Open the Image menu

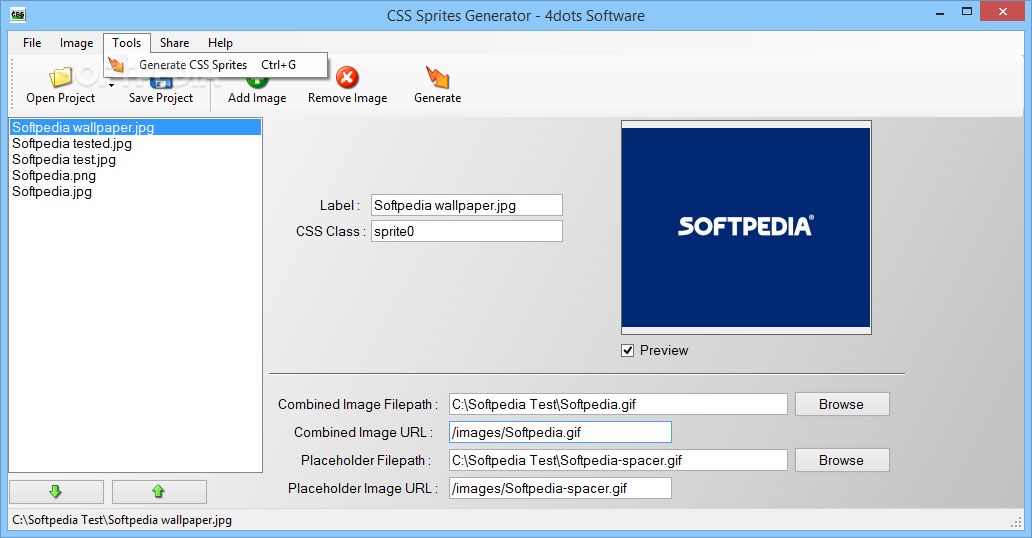(76, 43)
